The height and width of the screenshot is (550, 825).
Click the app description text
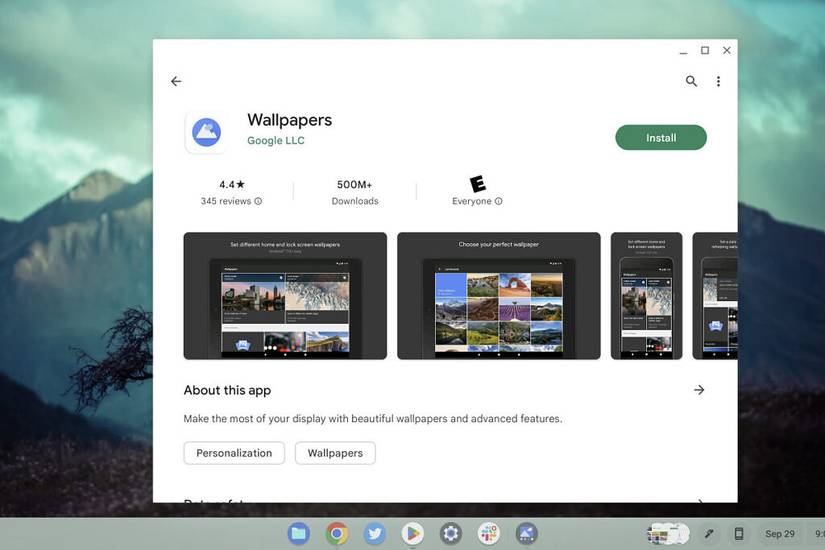tap(373, 418)
